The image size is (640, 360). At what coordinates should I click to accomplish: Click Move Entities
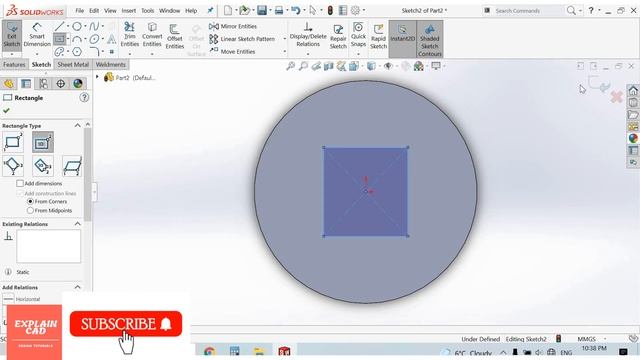click(x=232, y=51)
